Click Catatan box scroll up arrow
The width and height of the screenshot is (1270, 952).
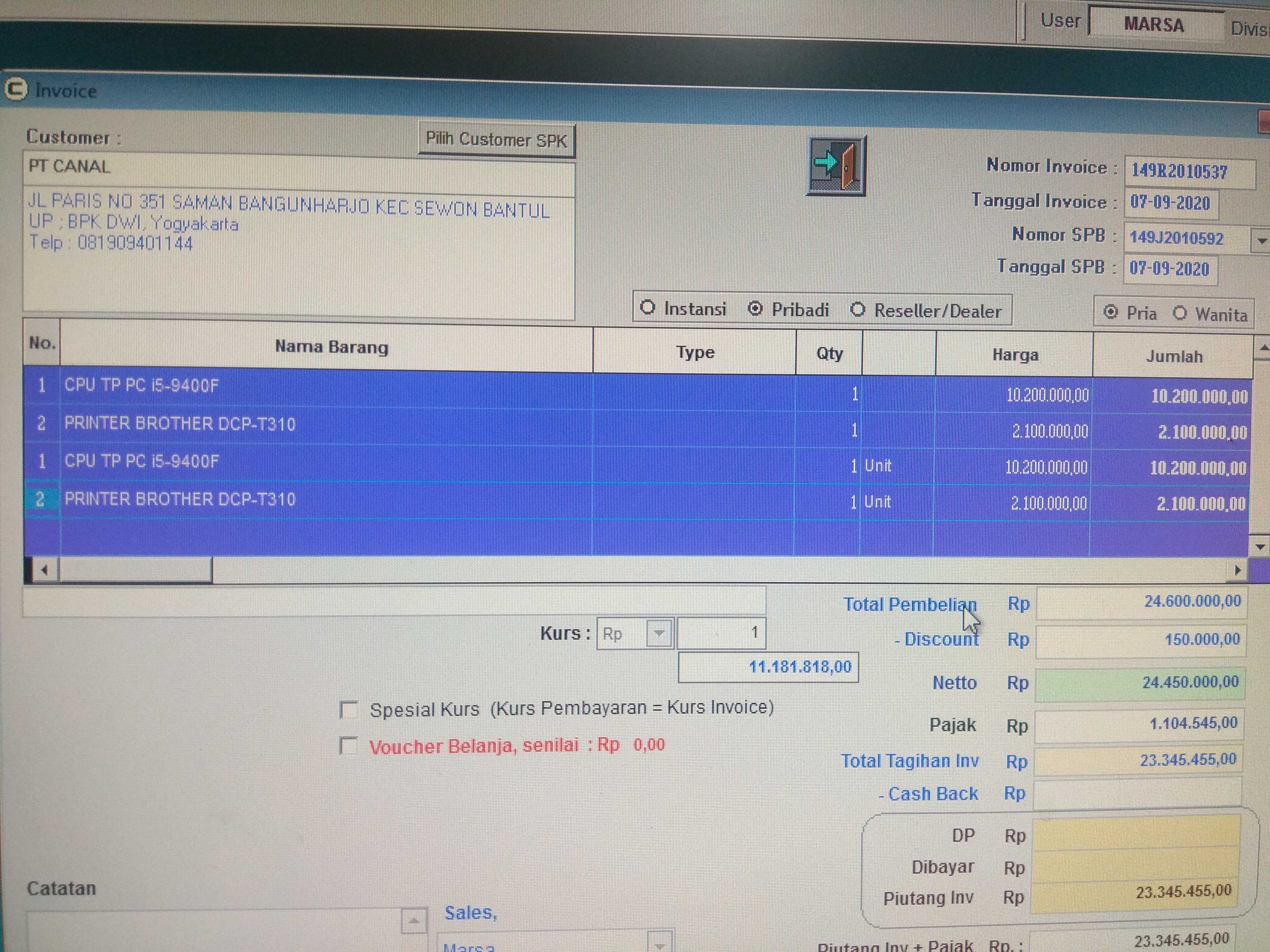pyautogui.click(x=413, y=921)
